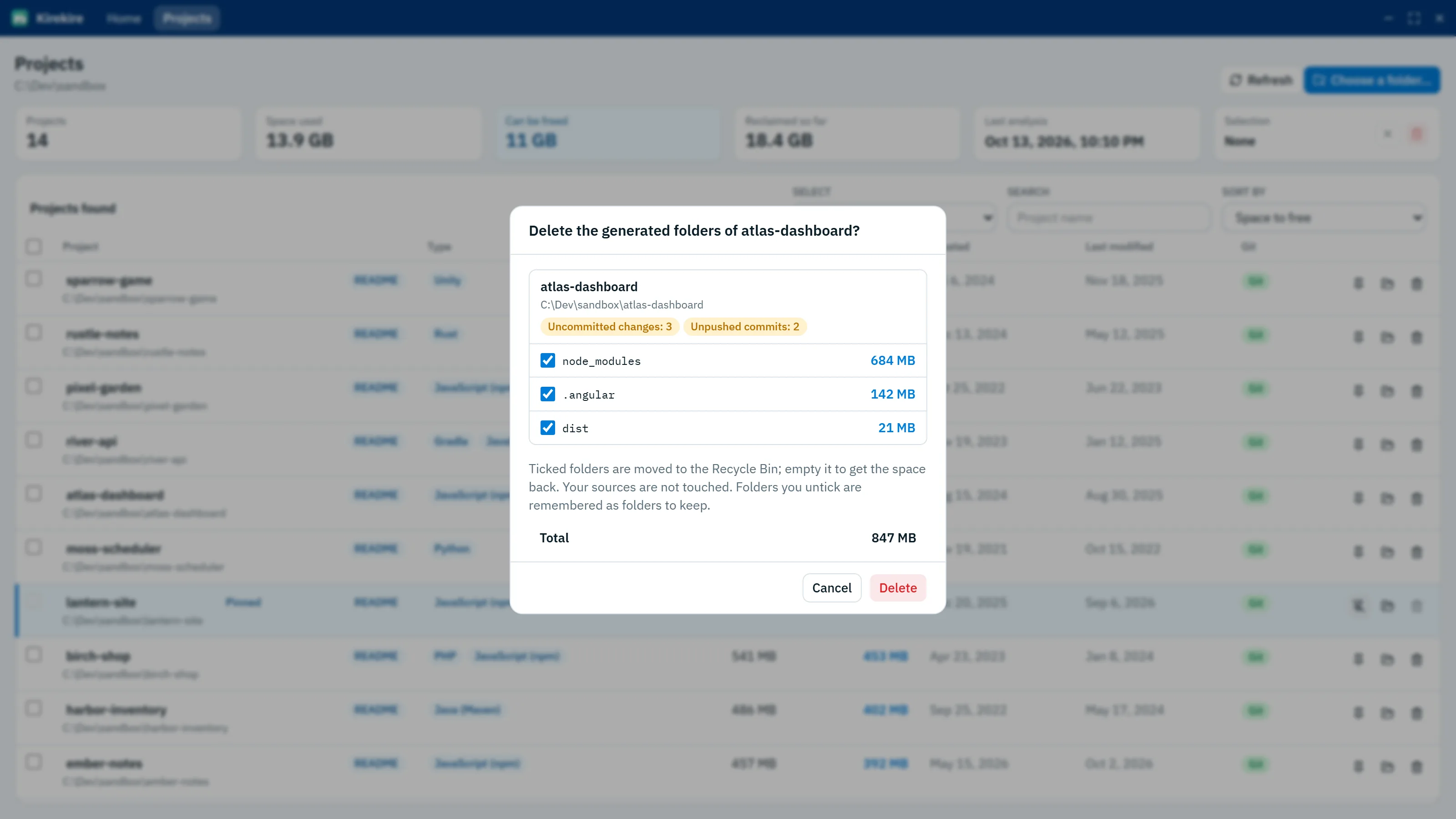The height and width of the screenshot is (819, 1456).
Task: Cancel the delete dialog
Action: click(831, 588)
